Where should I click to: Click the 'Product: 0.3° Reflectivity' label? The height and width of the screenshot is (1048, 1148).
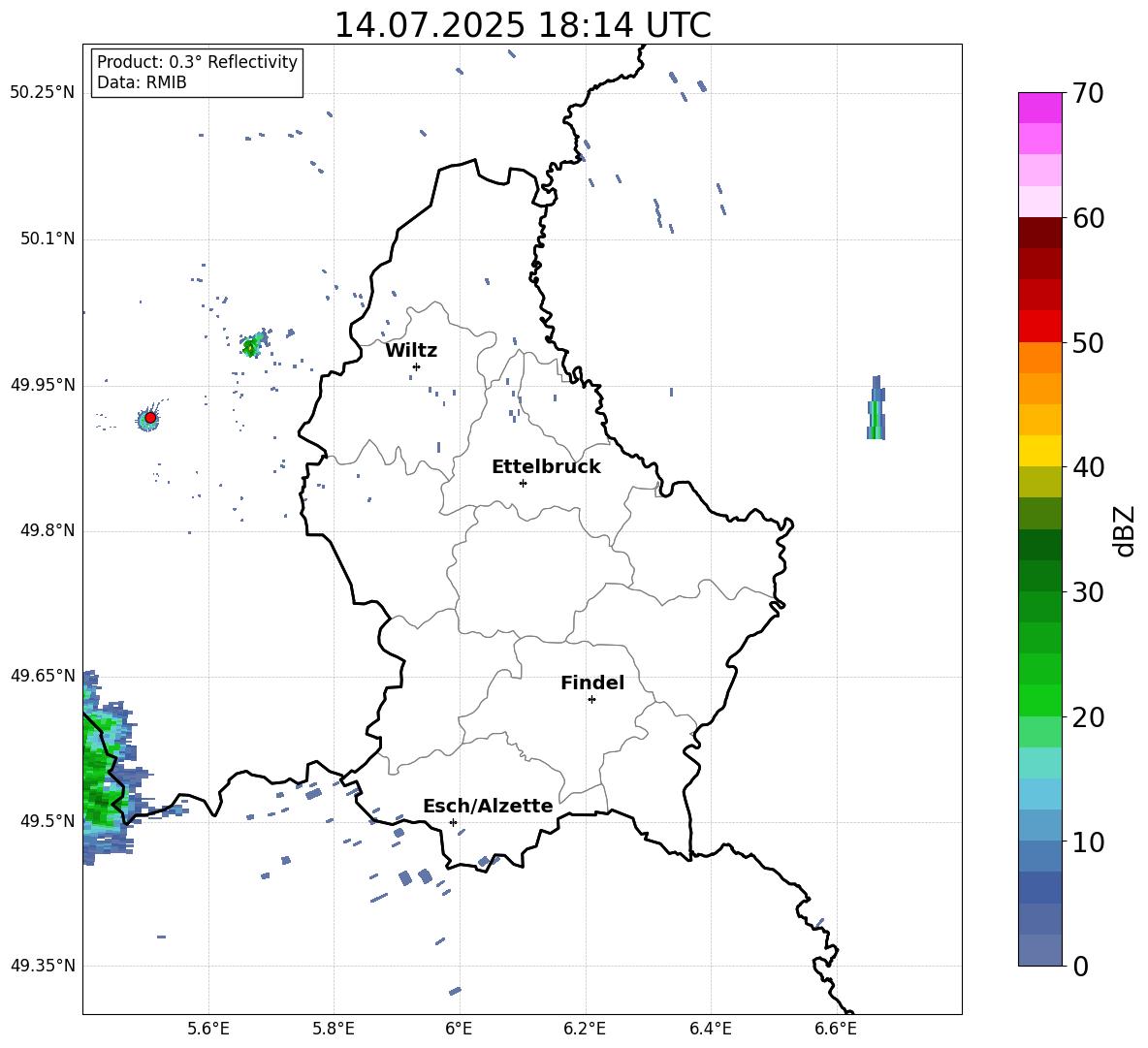tap(197, 61)
